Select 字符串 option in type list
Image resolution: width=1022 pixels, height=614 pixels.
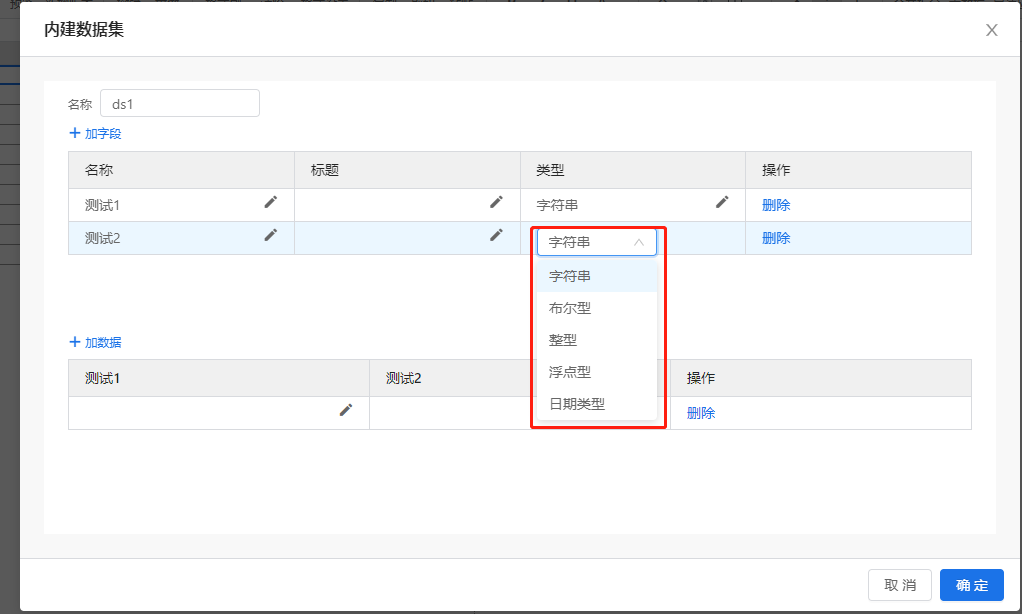[x=596, y=276]
